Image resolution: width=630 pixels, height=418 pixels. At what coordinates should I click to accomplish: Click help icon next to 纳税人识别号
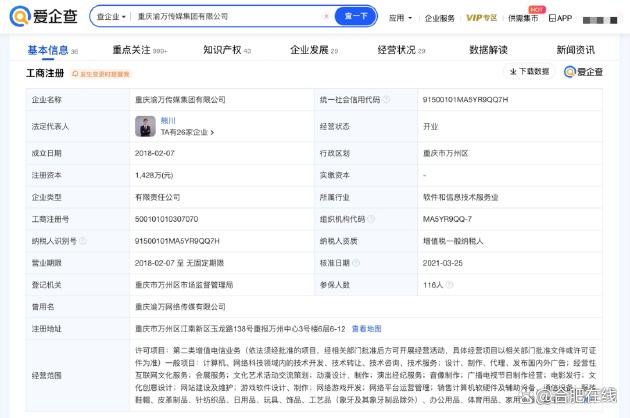tap(82, 241)
